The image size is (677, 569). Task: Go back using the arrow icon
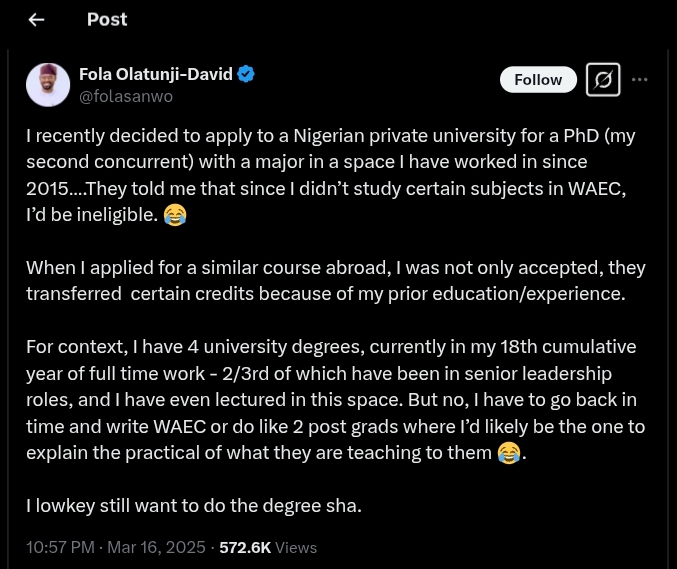(x=36, y=20)
